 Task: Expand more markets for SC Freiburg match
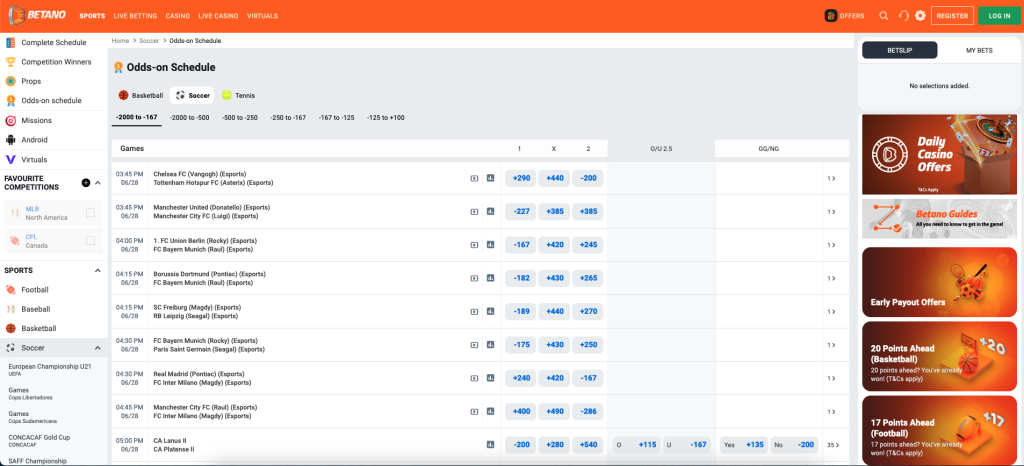tap(831, 311)
